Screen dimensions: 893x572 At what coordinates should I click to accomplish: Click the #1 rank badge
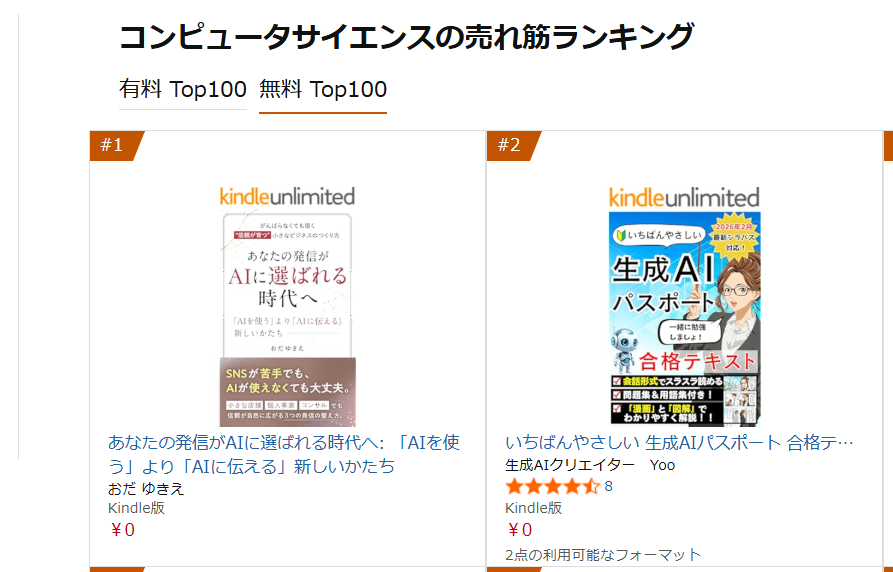point(112,146)
